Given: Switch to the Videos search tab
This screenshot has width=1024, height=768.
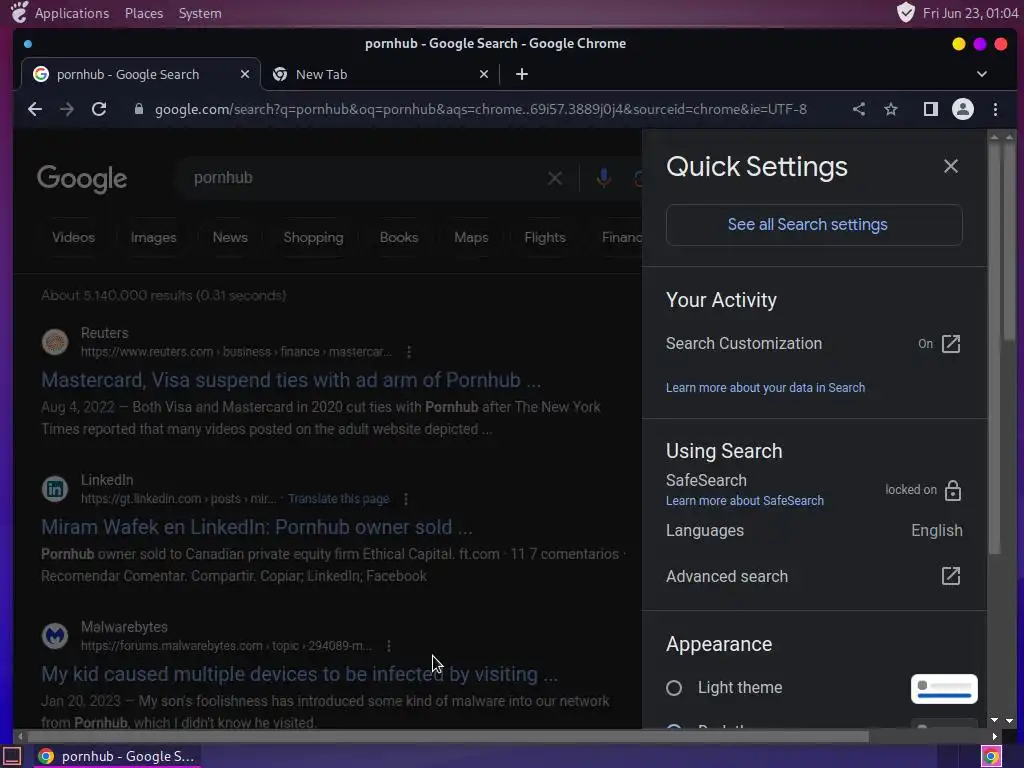Looking at the screenshot, I should point(73,238).
